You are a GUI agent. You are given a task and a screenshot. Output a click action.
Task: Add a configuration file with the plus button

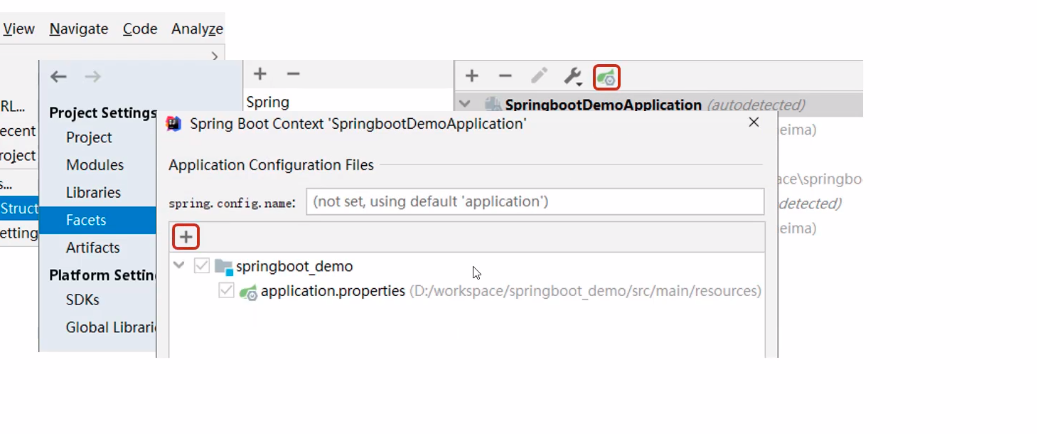point(186,237)
